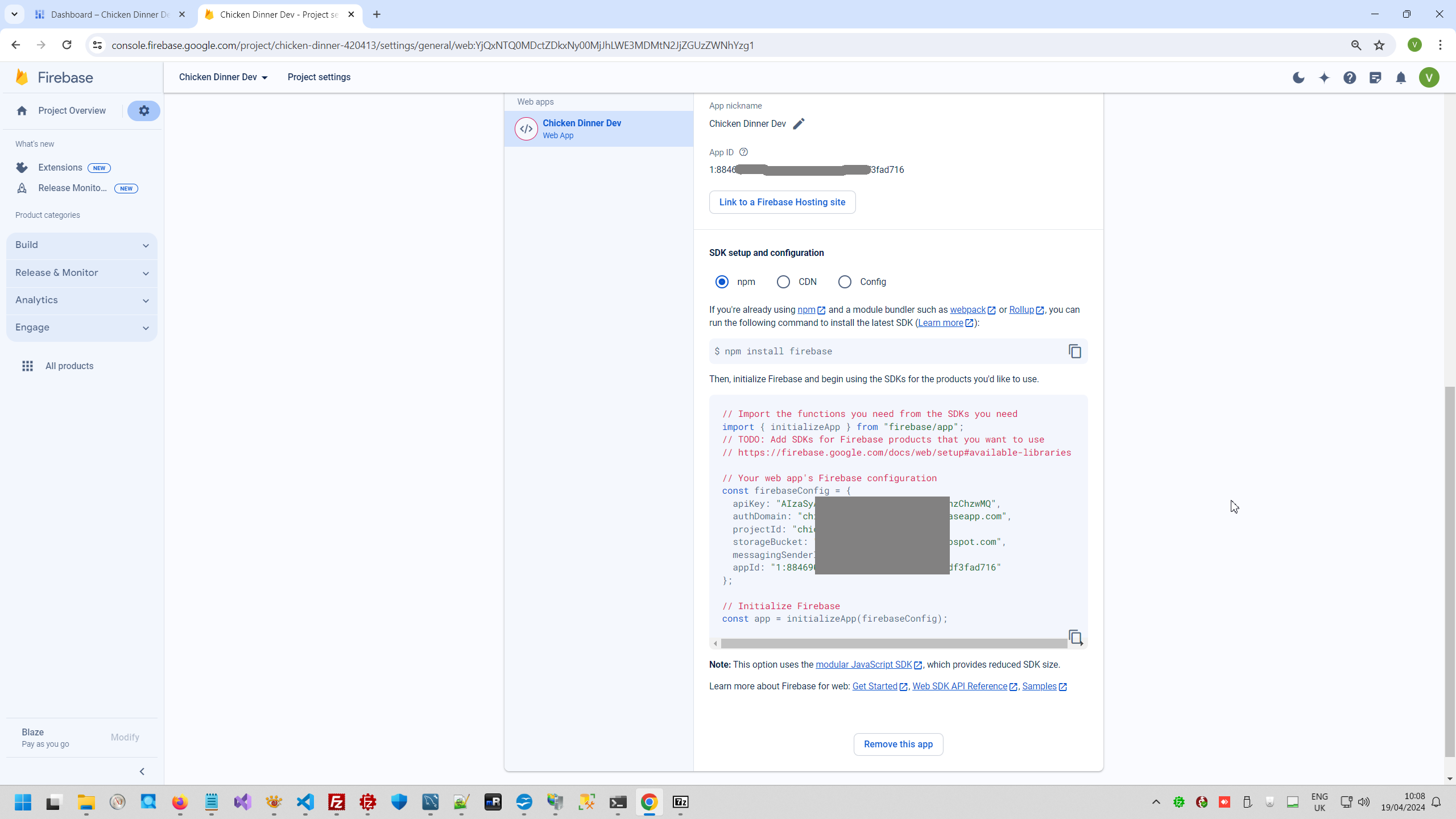Switch to the Dashboard browser tab

pos(109,15)
